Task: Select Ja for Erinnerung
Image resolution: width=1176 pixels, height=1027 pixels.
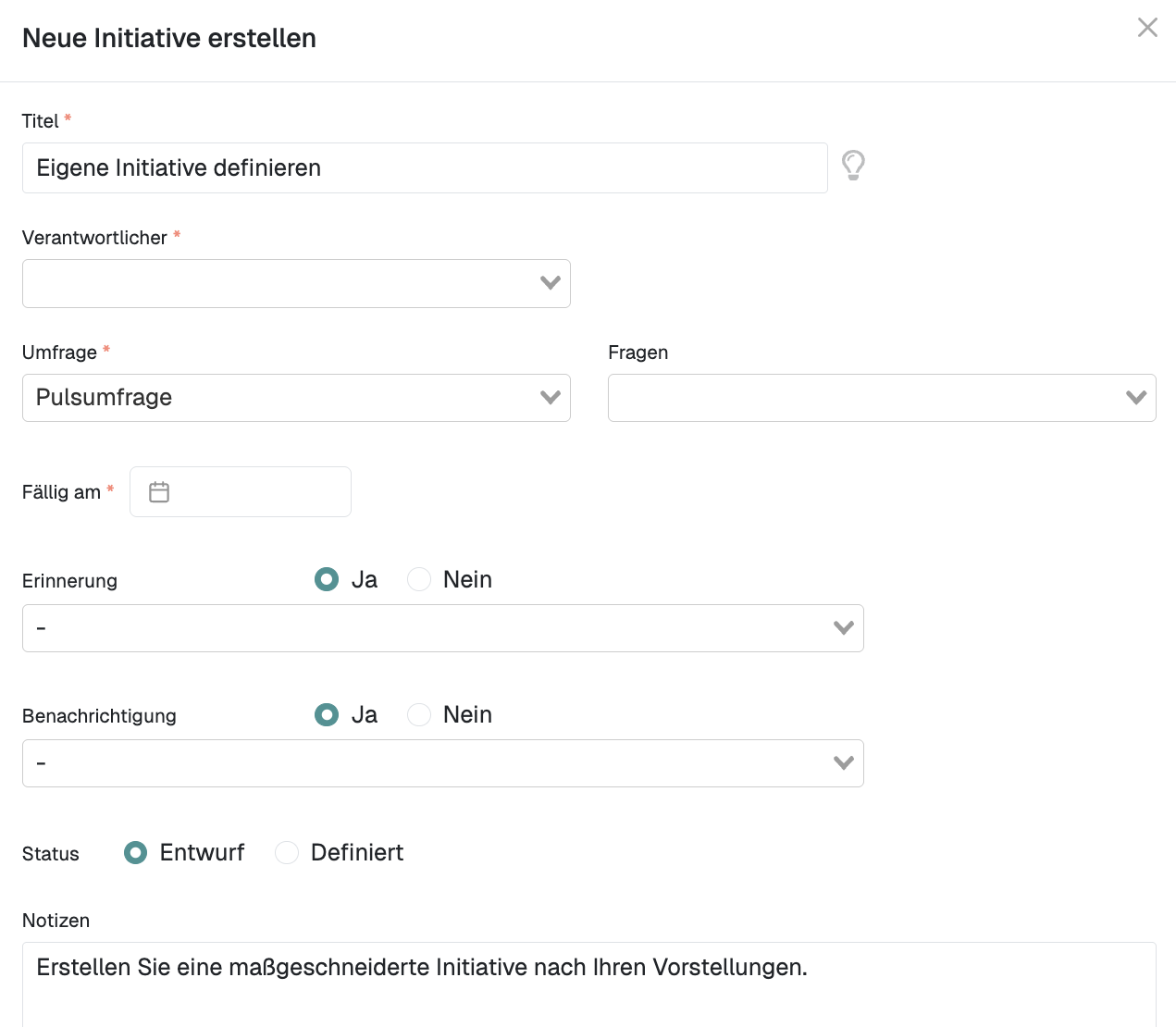Action: [327, 579]
